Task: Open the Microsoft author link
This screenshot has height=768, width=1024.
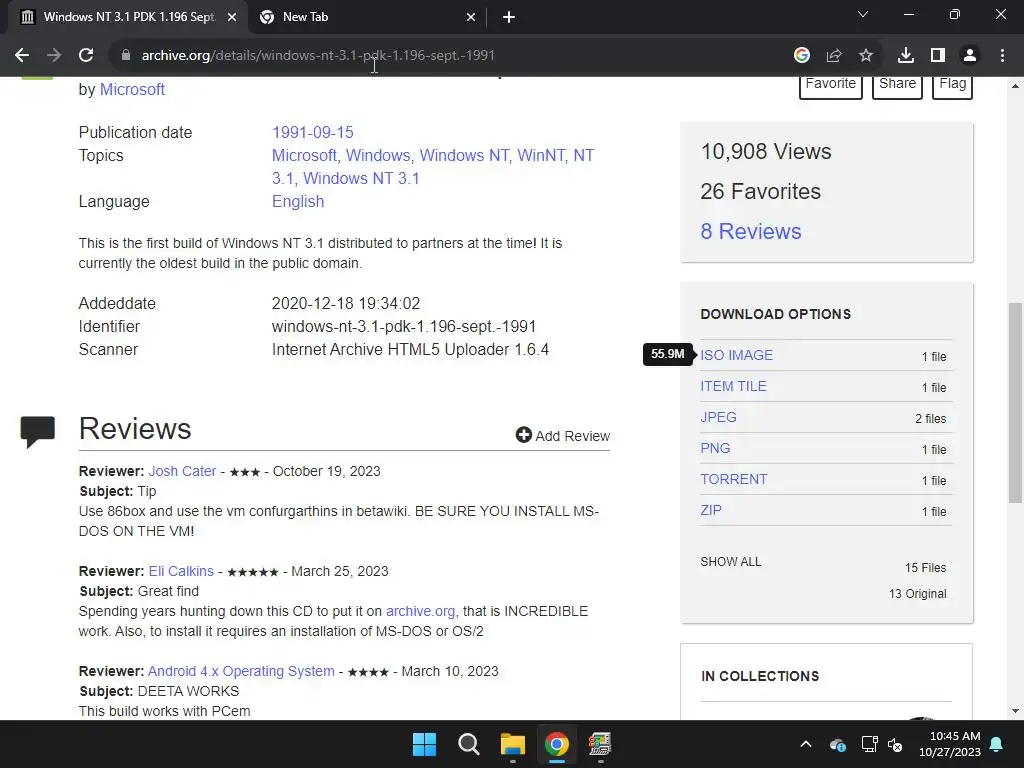Action: pos(132,89)
